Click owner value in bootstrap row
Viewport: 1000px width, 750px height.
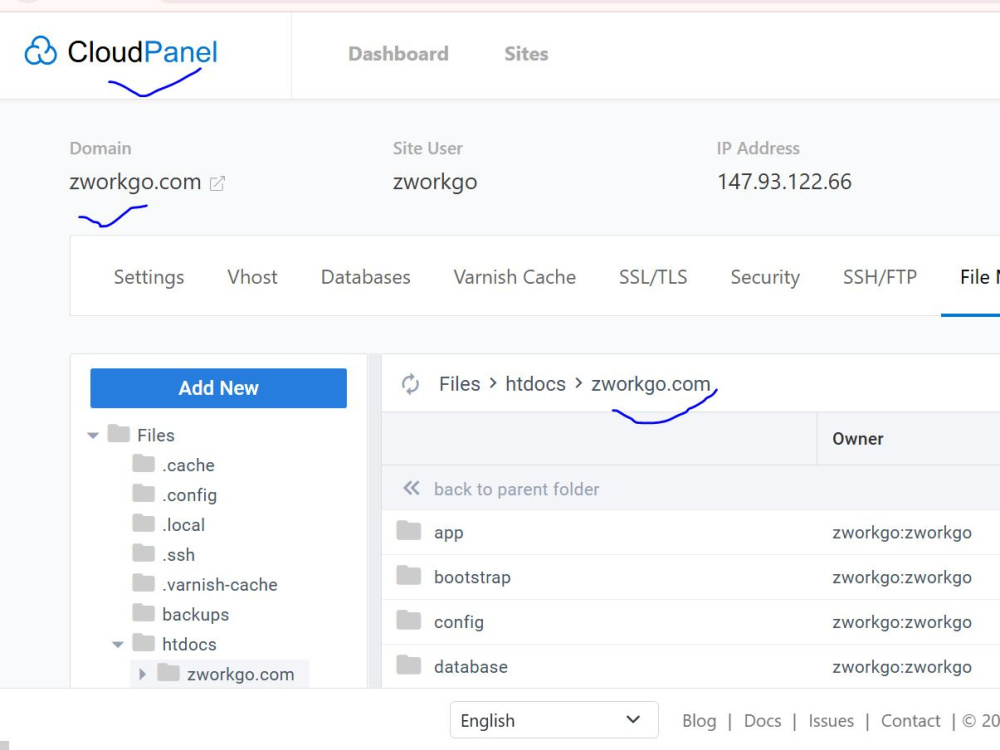tap(902, 577)
